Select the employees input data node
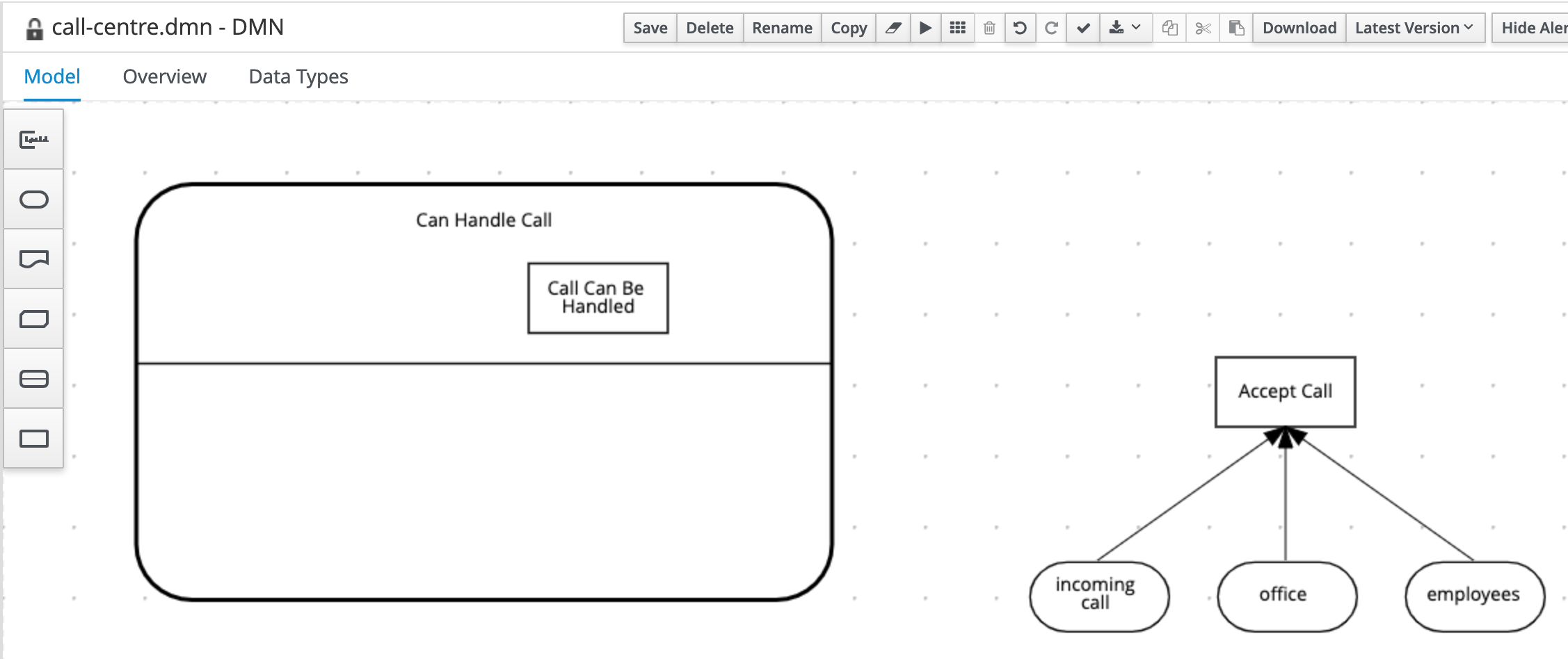The image size is (1568, 659). [x=1475, y=596]
